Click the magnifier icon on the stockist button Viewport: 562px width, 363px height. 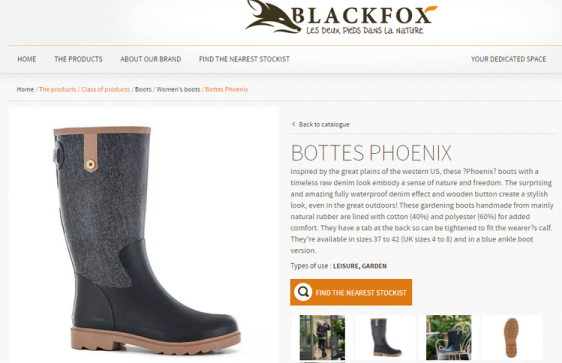303,292
